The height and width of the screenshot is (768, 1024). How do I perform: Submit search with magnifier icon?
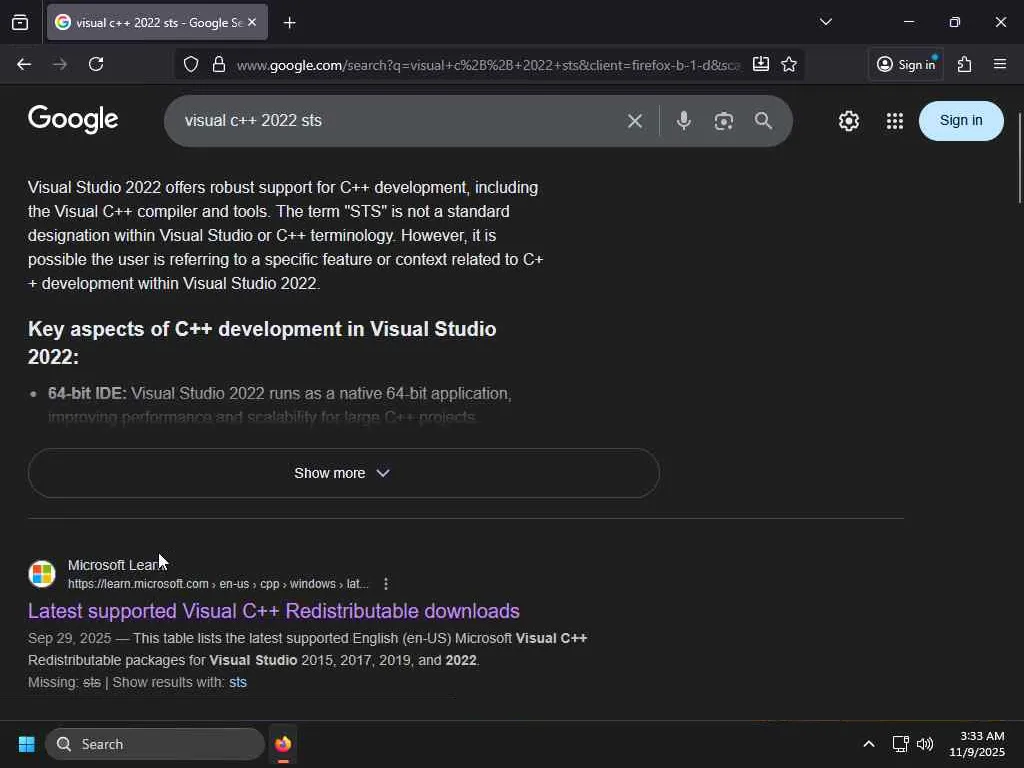tap(763, 121)
